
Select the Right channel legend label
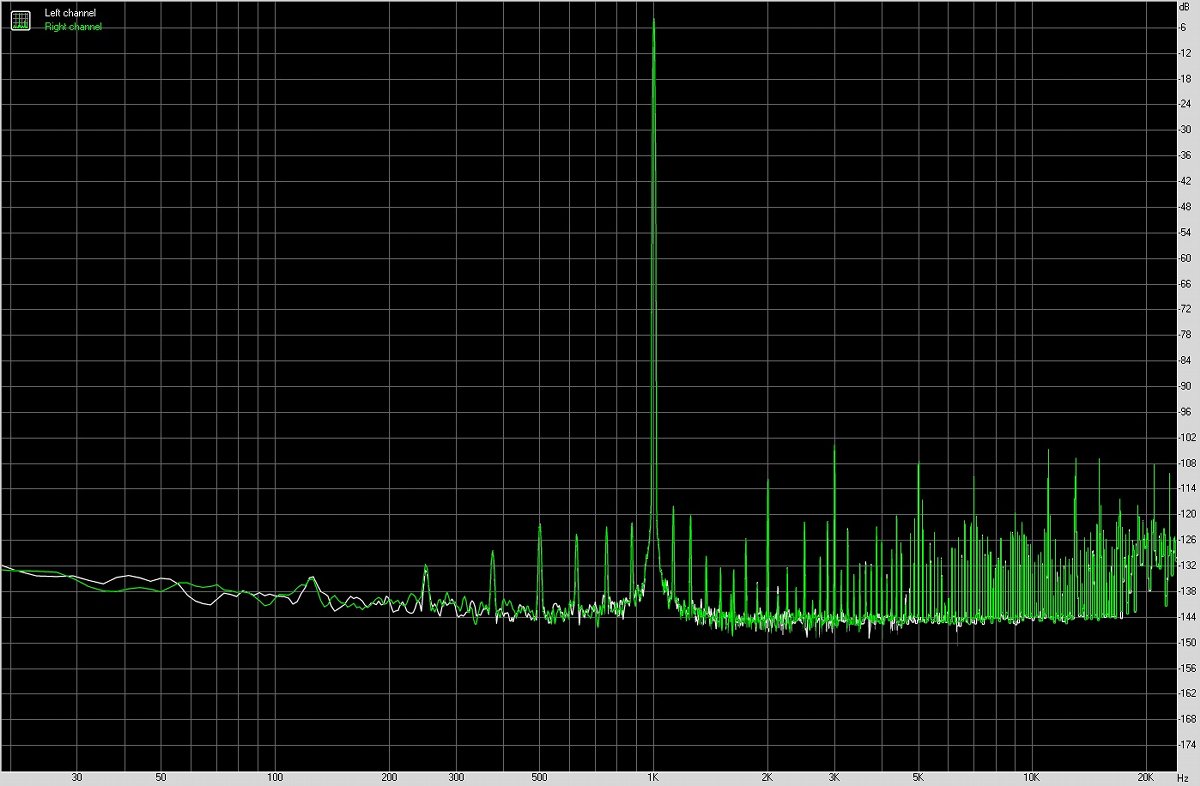73,27
